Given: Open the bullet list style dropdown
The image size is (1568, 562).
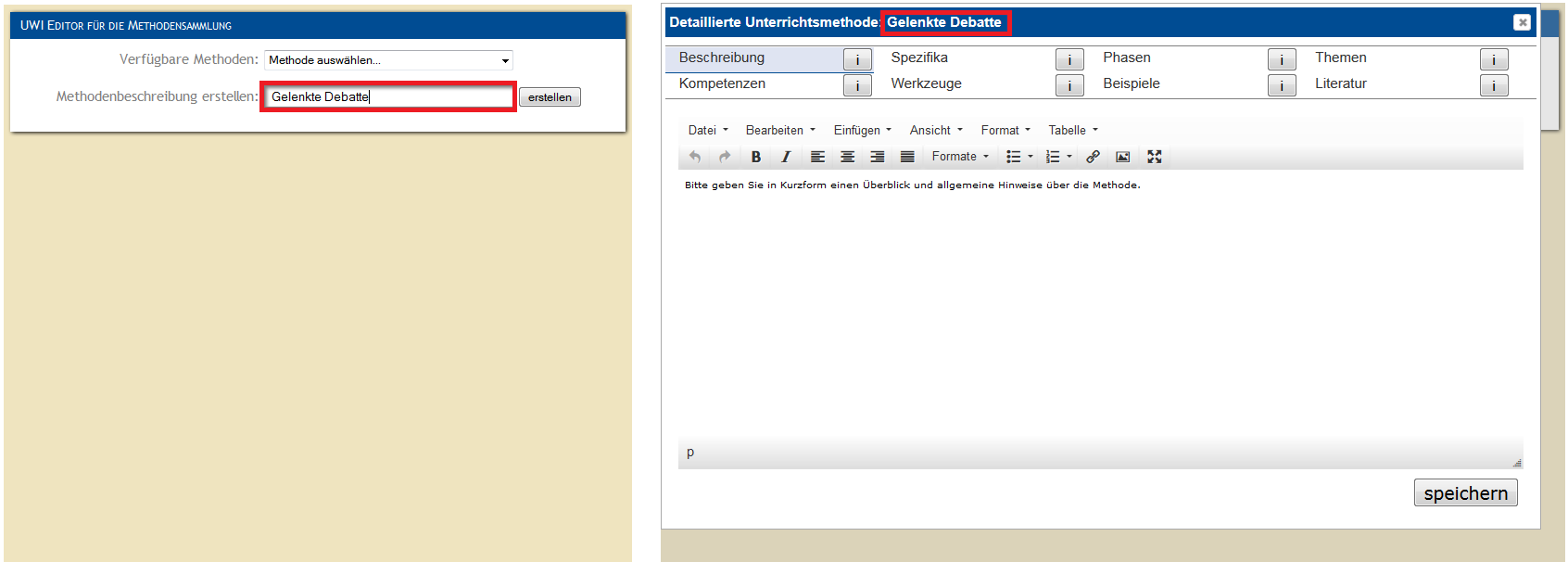Looking at the screenshot, I should (x=1031, y=157).
